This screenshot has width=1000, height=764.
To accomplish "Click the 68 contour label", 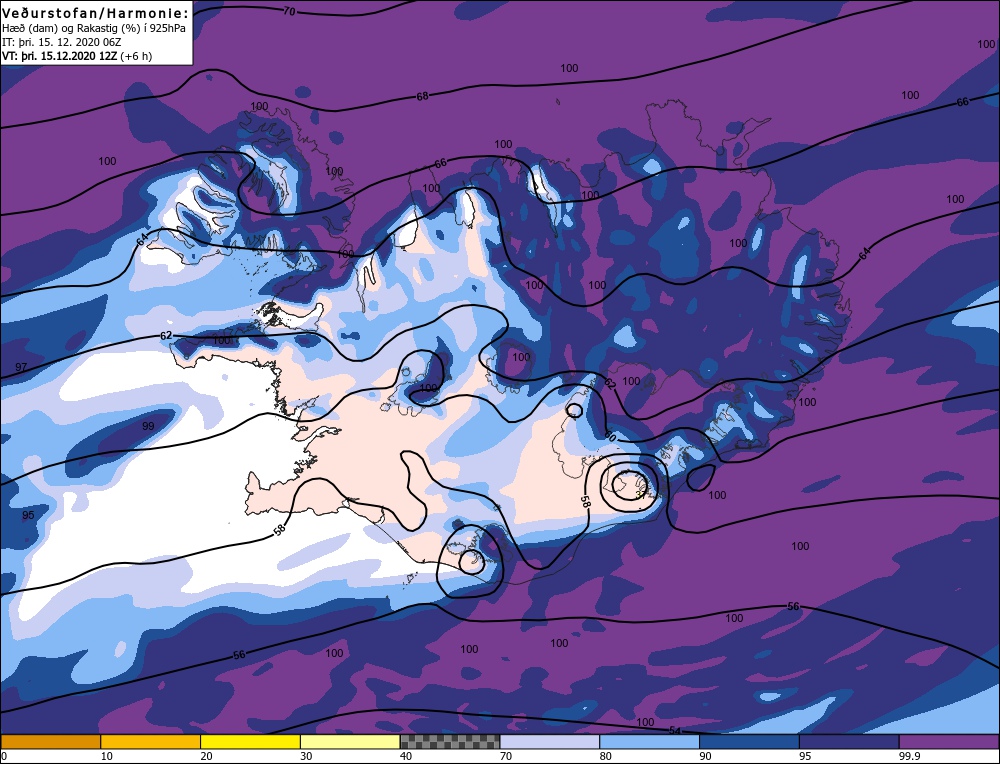I will coord(422,96).
